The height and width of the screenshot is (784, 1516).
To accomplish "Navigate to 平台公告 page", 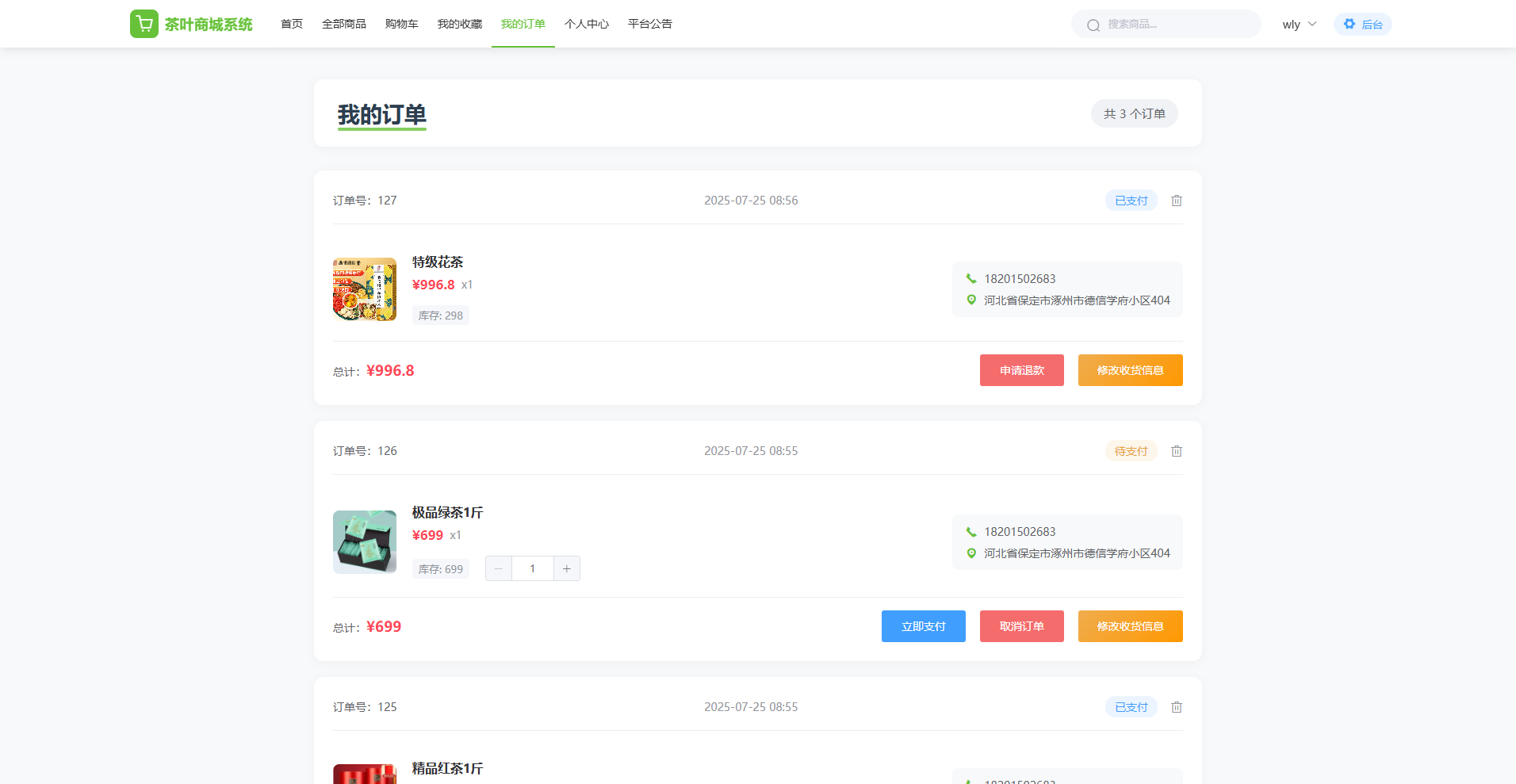I will coord(649,24).
